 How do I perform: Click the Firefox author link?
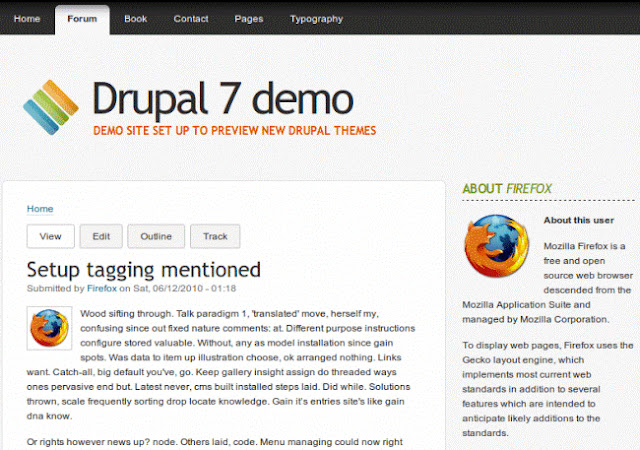coord(102,288)
